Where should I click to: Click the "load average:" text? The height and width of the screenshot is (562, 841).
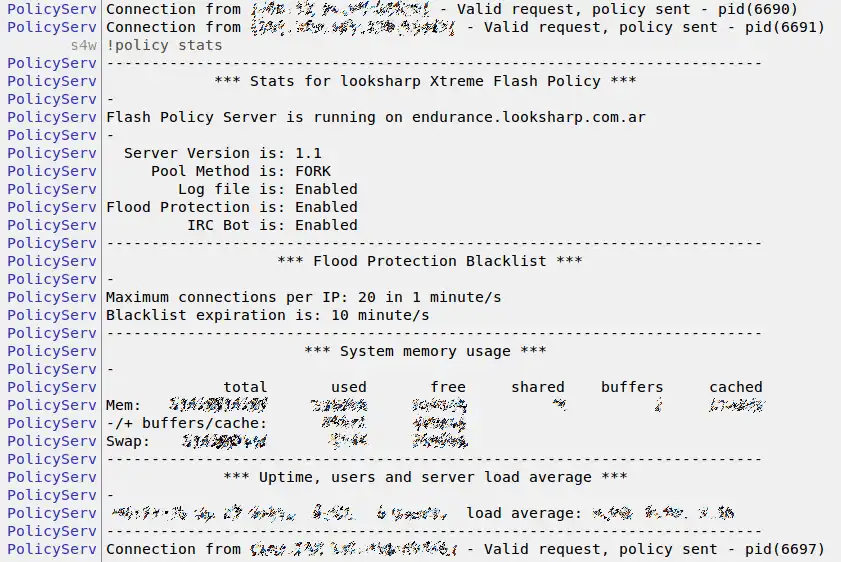[524, 513]
